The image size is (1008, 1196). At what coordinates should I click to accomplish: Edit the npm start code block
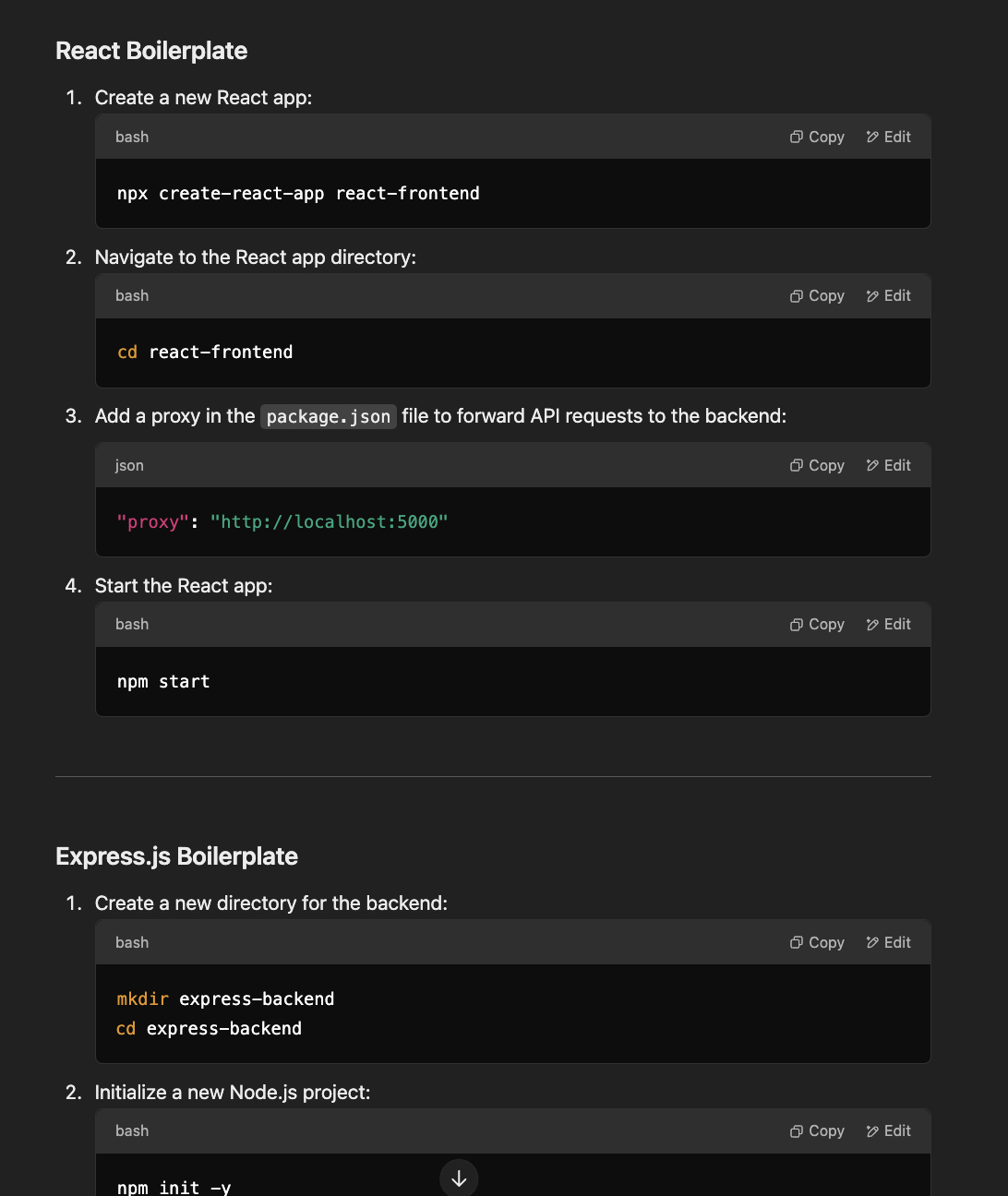888,624
